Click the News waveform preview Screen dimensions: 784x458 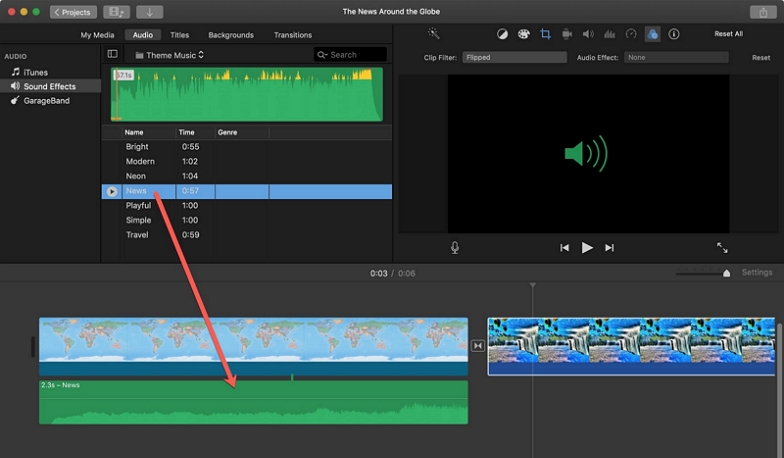247,94
